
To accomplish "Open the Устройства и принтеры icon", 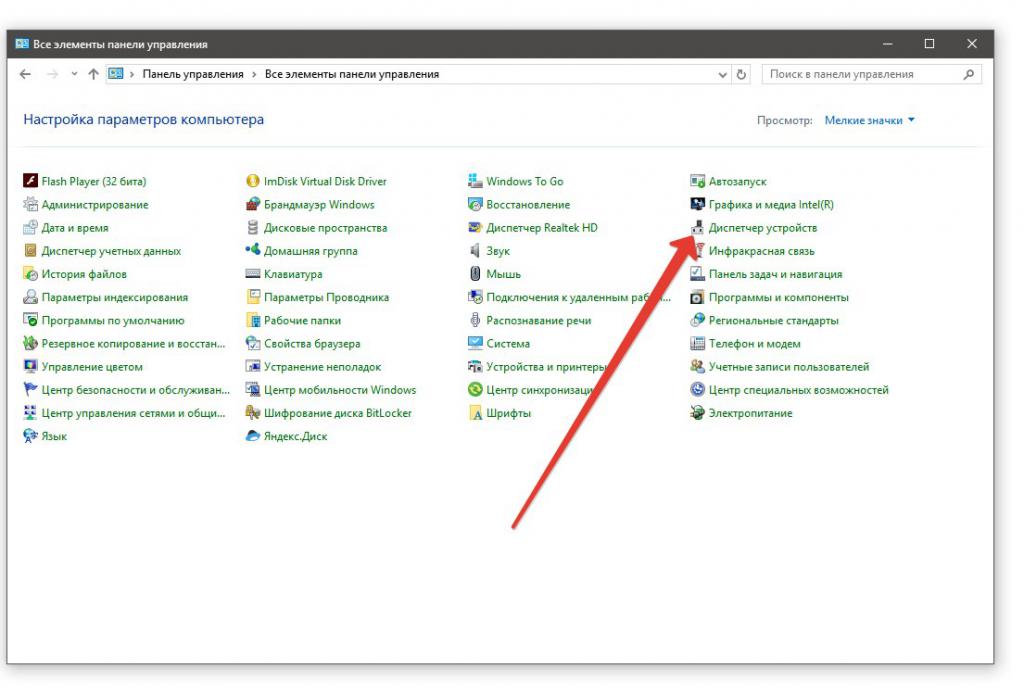I will click(x=475, y=366).
